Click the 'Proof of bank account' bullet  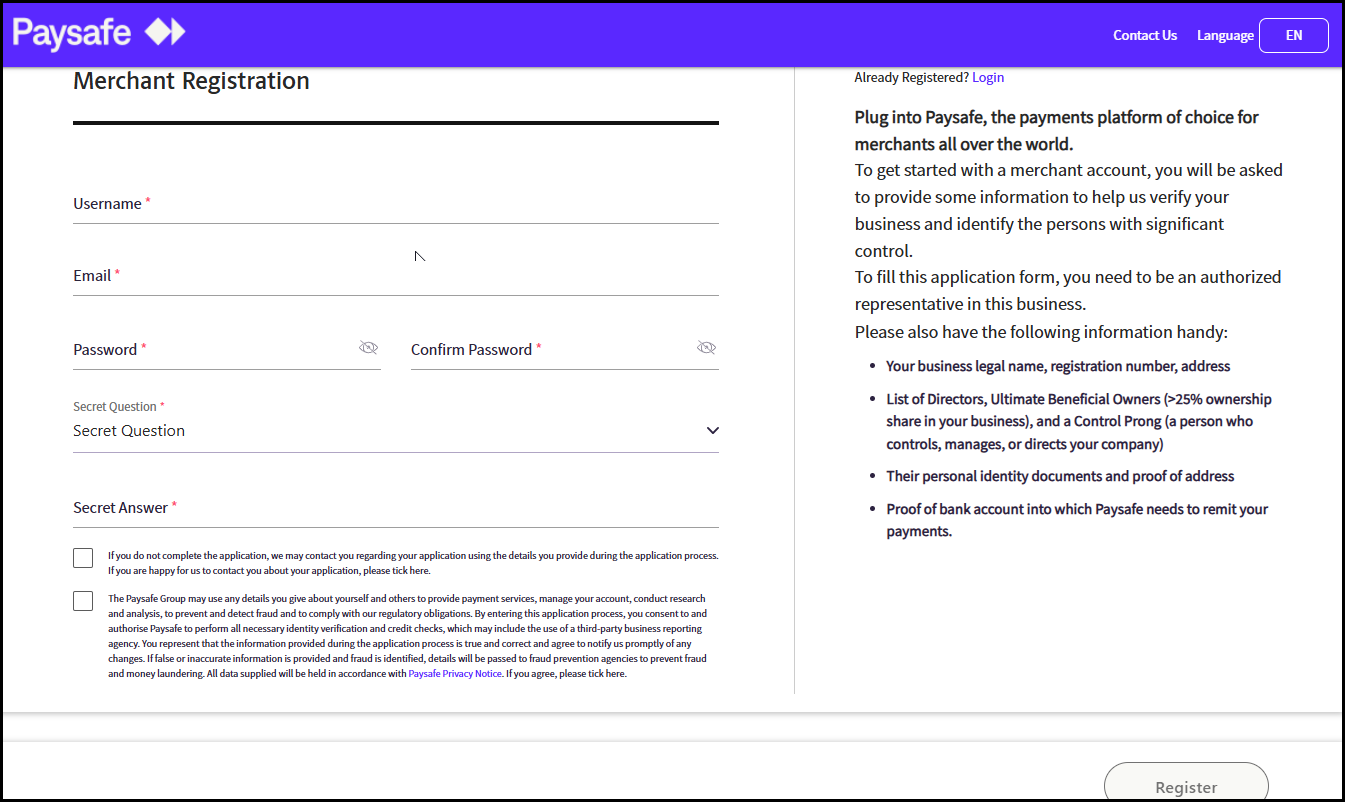coord(1077,520)
